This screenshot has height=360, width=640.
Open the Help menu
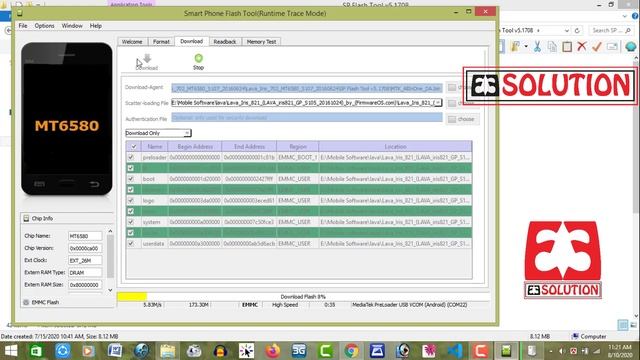pos(96,26)
